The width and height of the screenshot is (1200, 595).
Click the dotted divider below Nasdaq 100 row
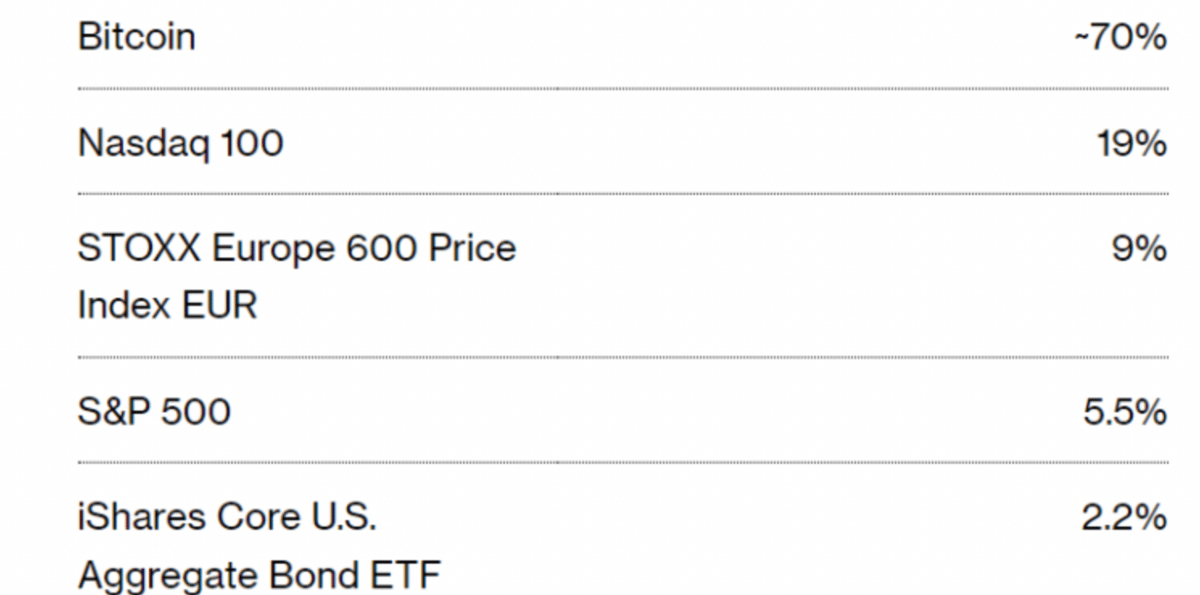[x=623, y=194]
